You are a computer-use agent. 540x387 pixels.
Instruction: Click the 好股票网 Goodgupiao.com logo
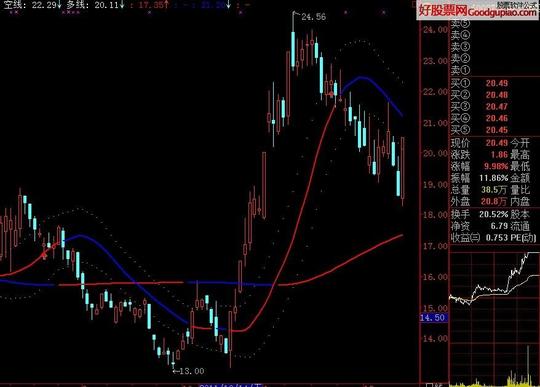click(477, 11)
